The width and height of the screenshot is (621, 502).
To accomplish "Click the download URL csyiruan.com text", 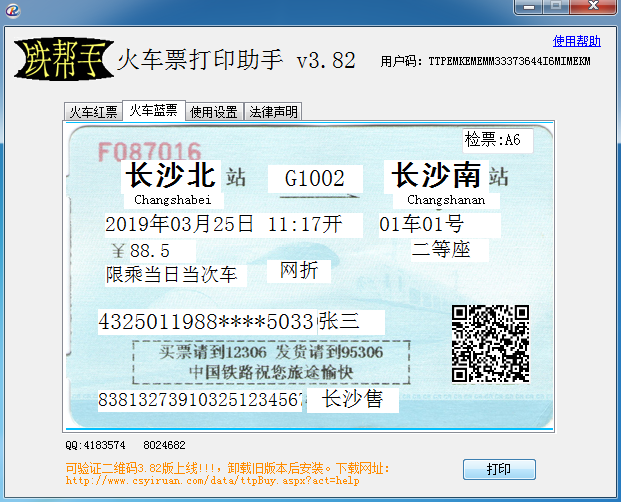I will 213,481.
